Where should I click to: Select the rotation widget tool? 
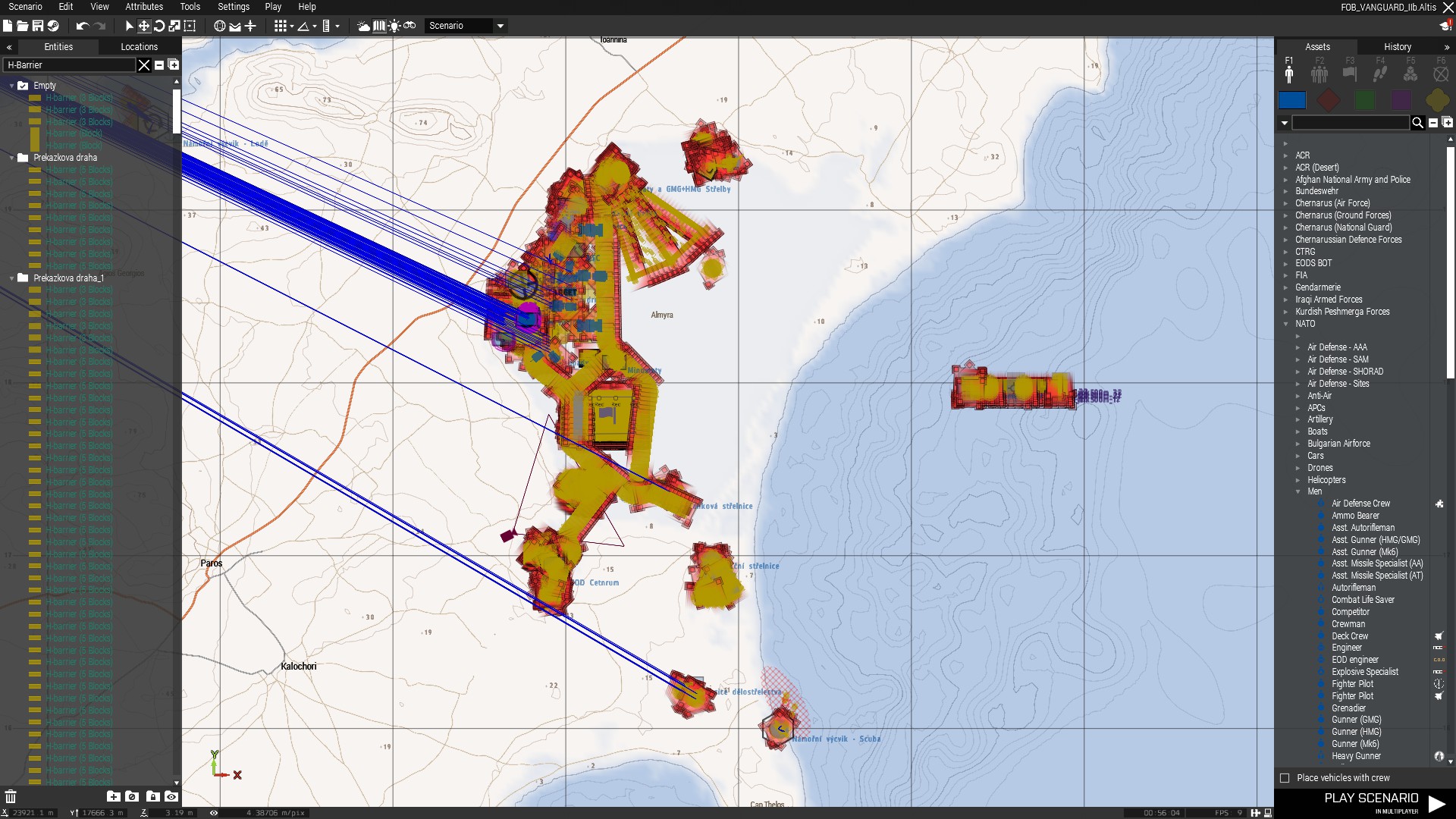click(159, 26)
